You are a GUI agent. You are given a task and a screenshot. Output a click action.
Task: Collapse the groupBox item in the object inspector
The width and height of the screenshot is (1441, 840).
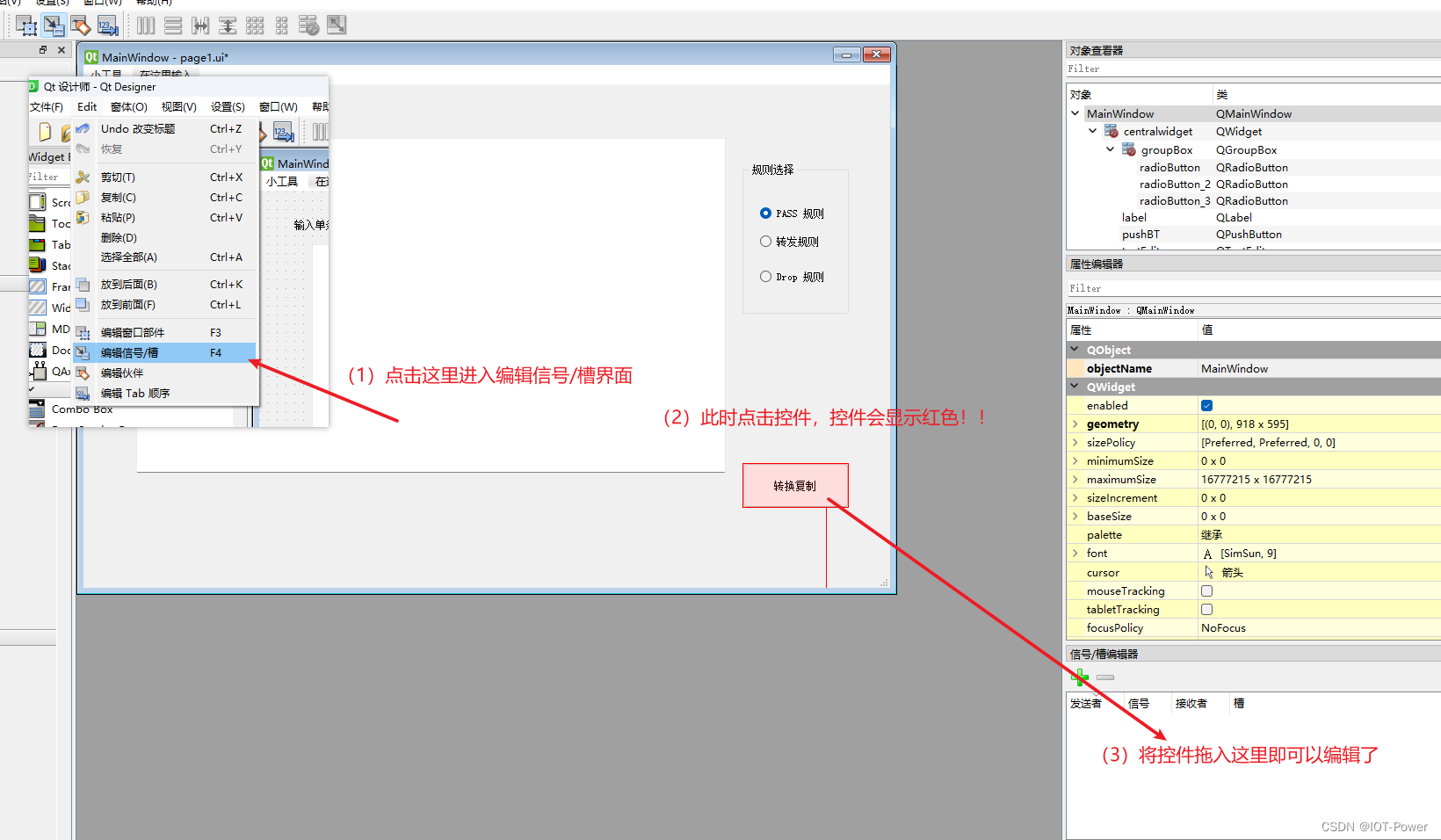1109,149
